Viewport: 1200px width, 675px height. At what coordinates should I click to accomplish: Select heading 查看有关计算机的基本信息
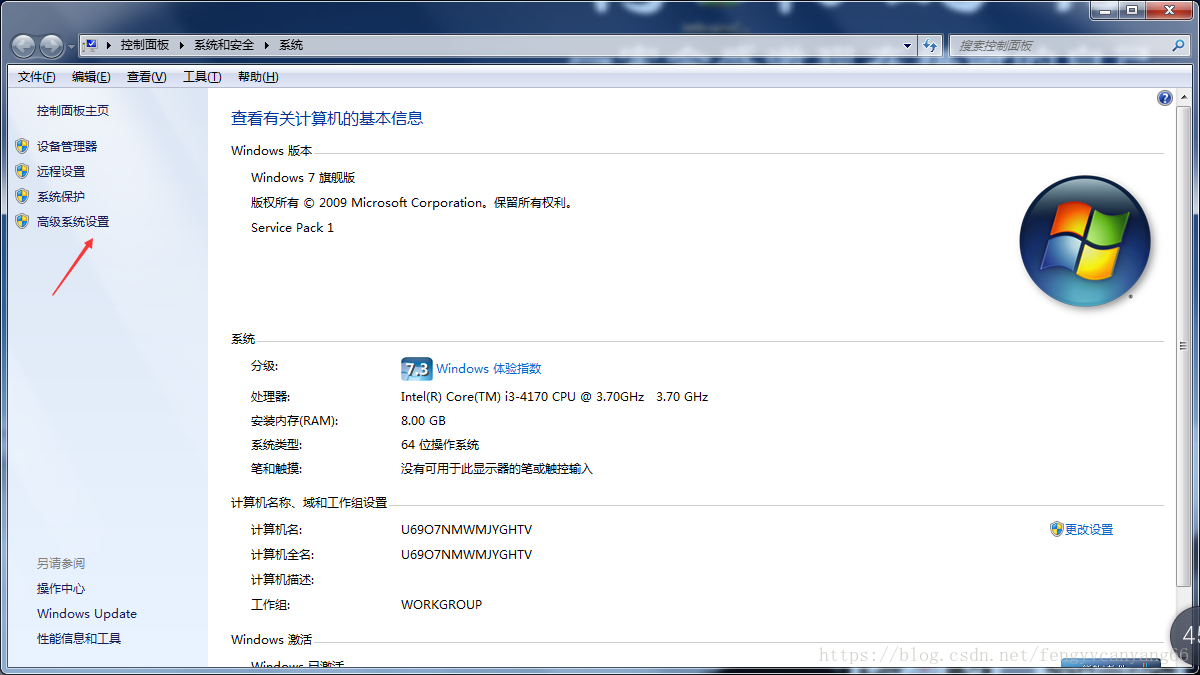tap(327, 118)
